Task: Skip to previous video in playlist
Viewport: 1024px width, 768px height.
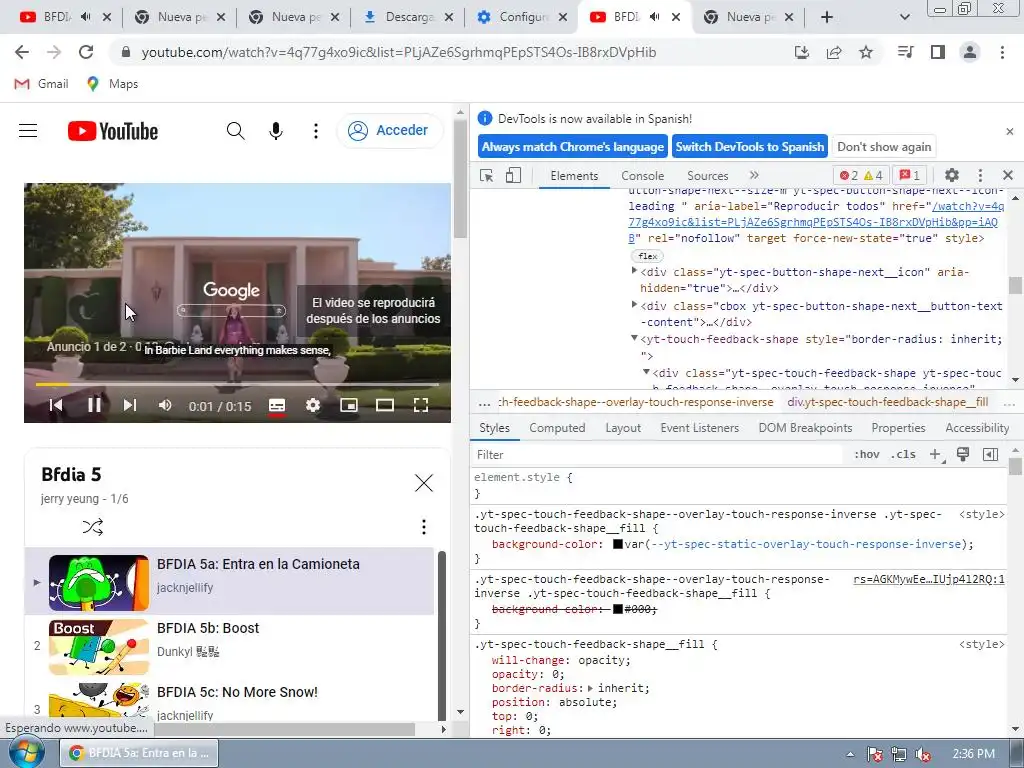Action: click(56, 406)
